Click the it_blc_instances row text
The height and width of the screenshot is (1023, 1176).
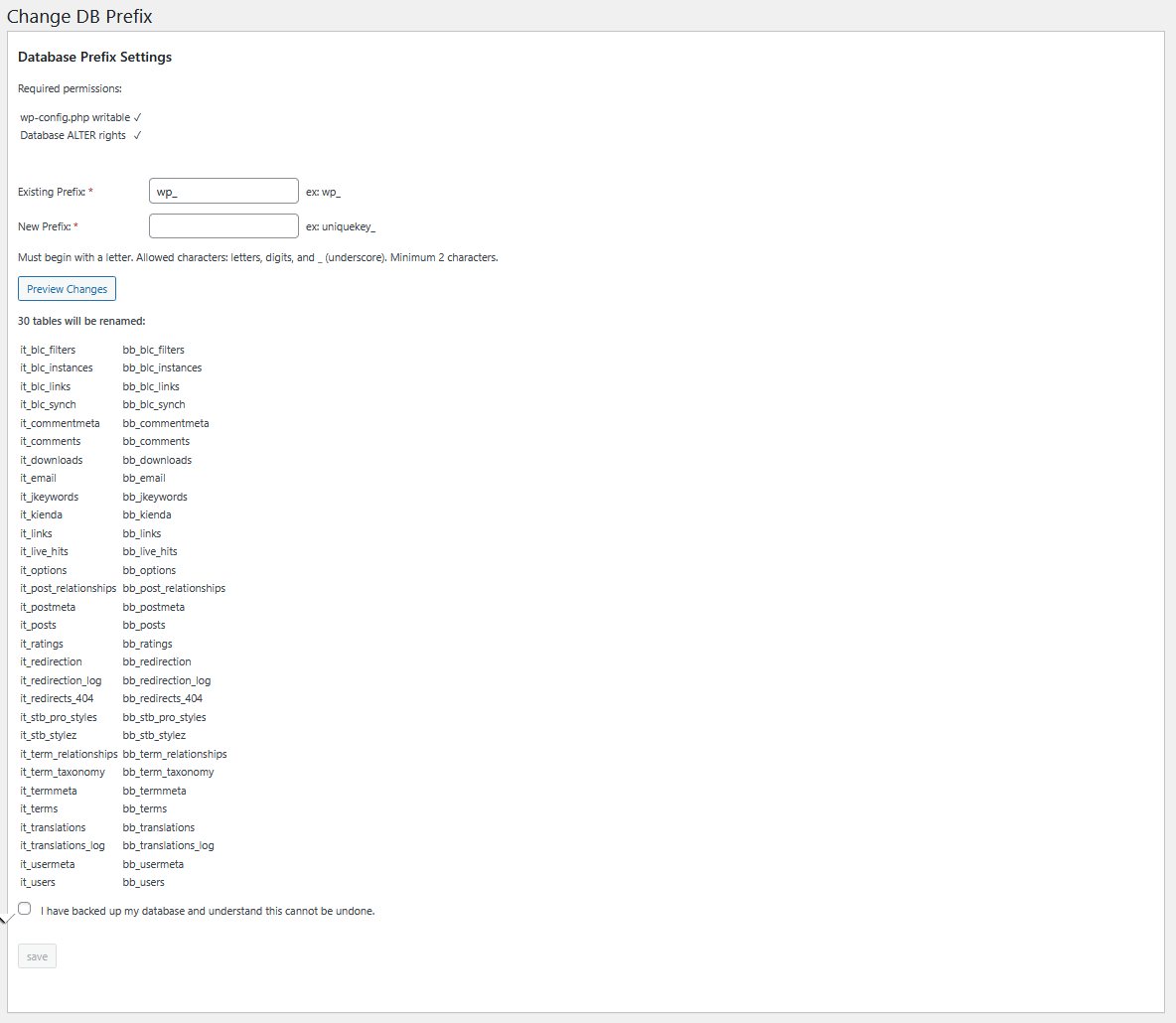(x=57, y=367)
